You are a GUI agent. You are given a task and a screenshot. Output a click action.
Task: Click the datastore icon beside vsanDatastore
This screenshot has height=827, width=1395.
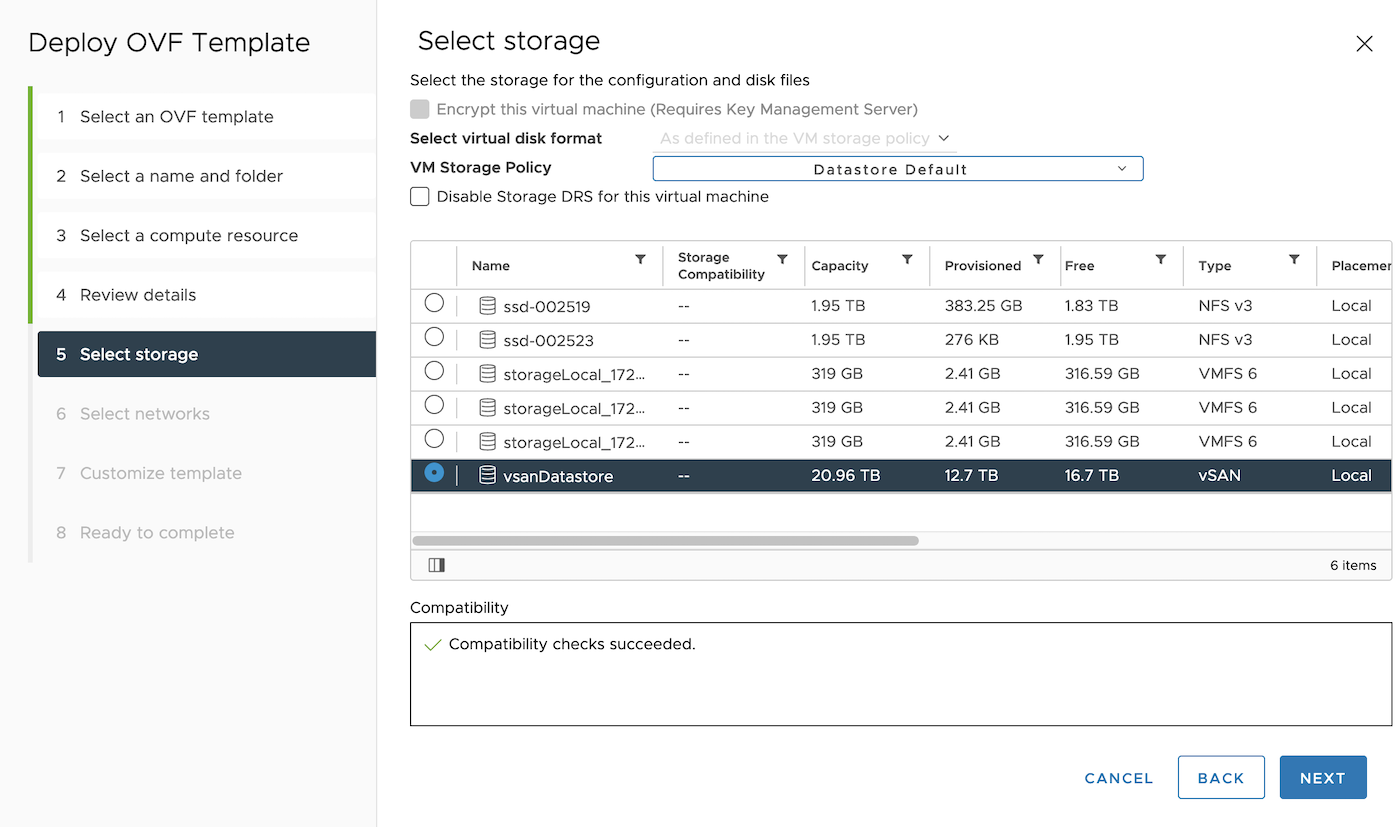coord(487,475)
